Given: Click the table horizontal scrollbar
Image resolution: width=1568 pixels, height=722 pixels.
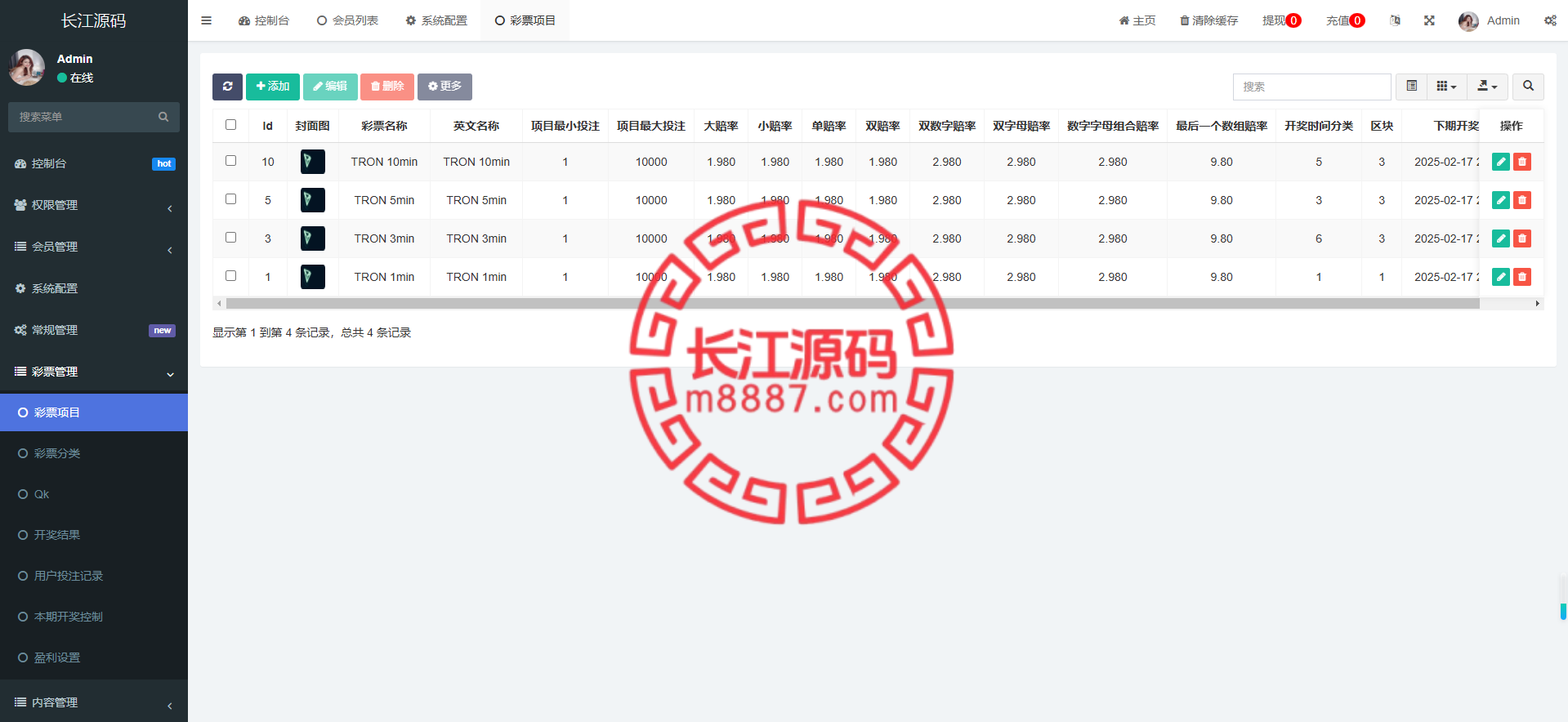Looking at the screenshot, I should tap(852, 303).
